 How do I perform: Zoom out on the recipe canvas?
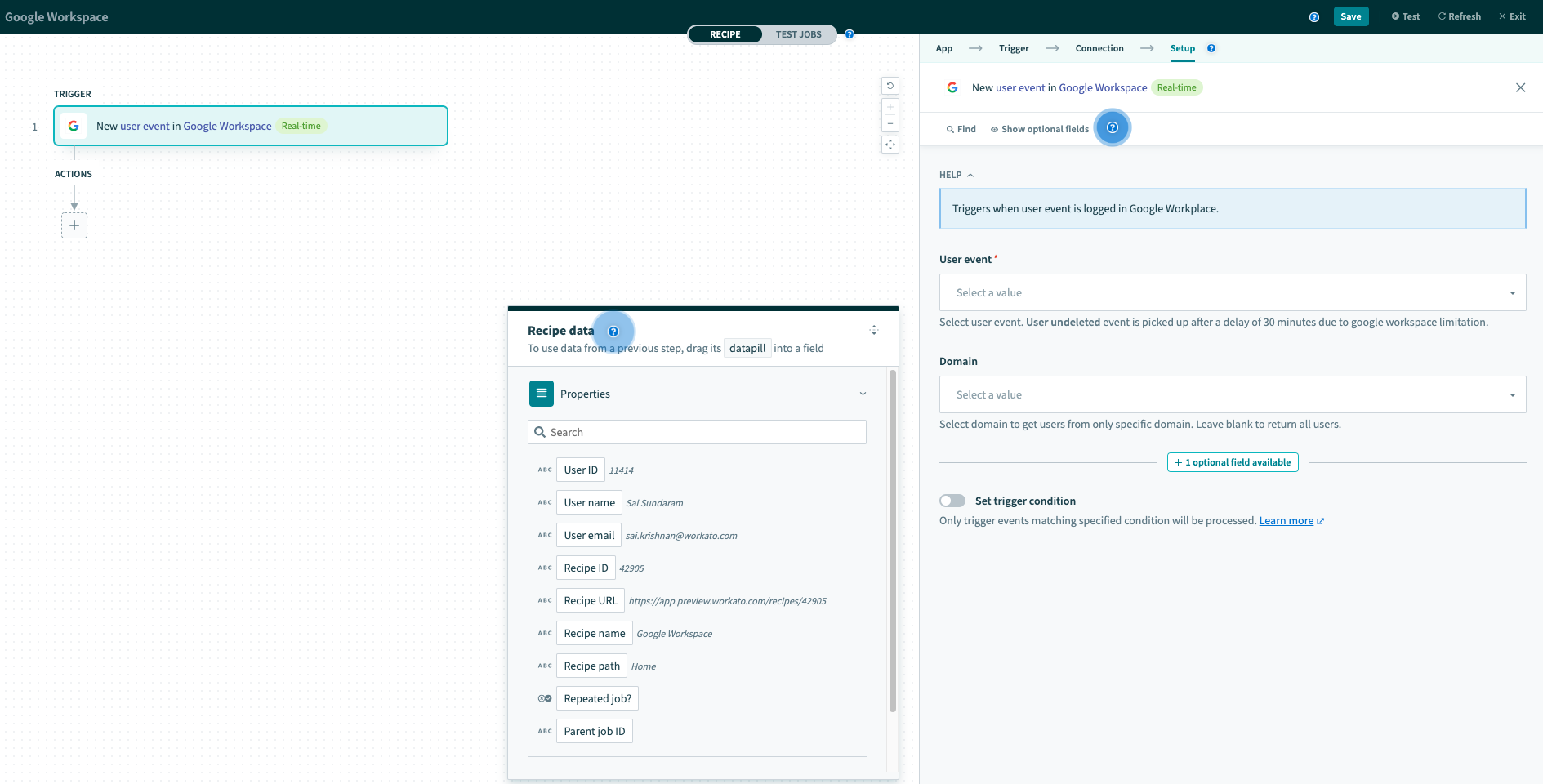click(890, 124)
